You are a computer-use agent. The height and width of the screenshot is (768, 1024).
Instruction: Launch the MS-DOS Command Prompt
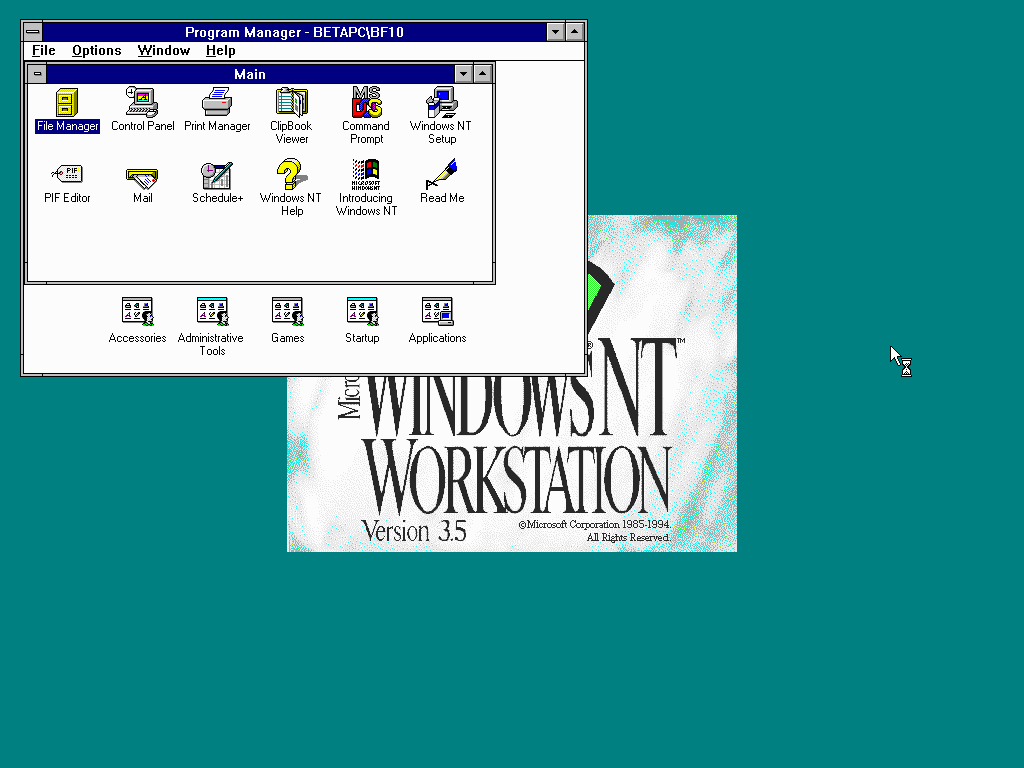[x=365, y=104]
